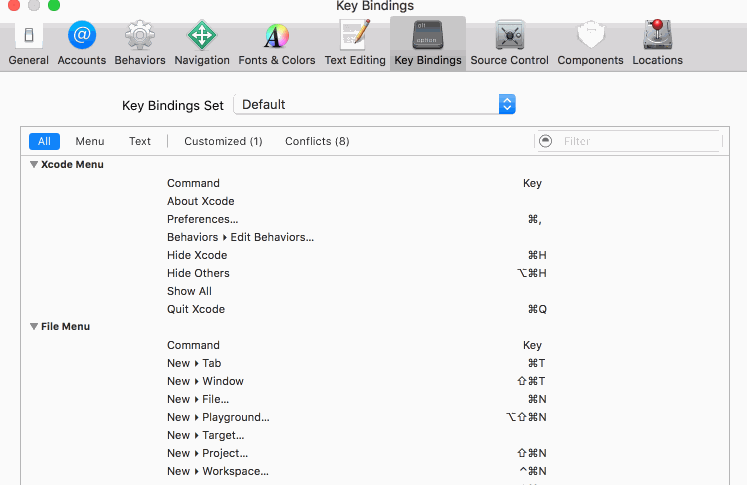Open the Key Bindings Set dropdown
Viewport: 747px width, 485px height.
pos(374,104)
